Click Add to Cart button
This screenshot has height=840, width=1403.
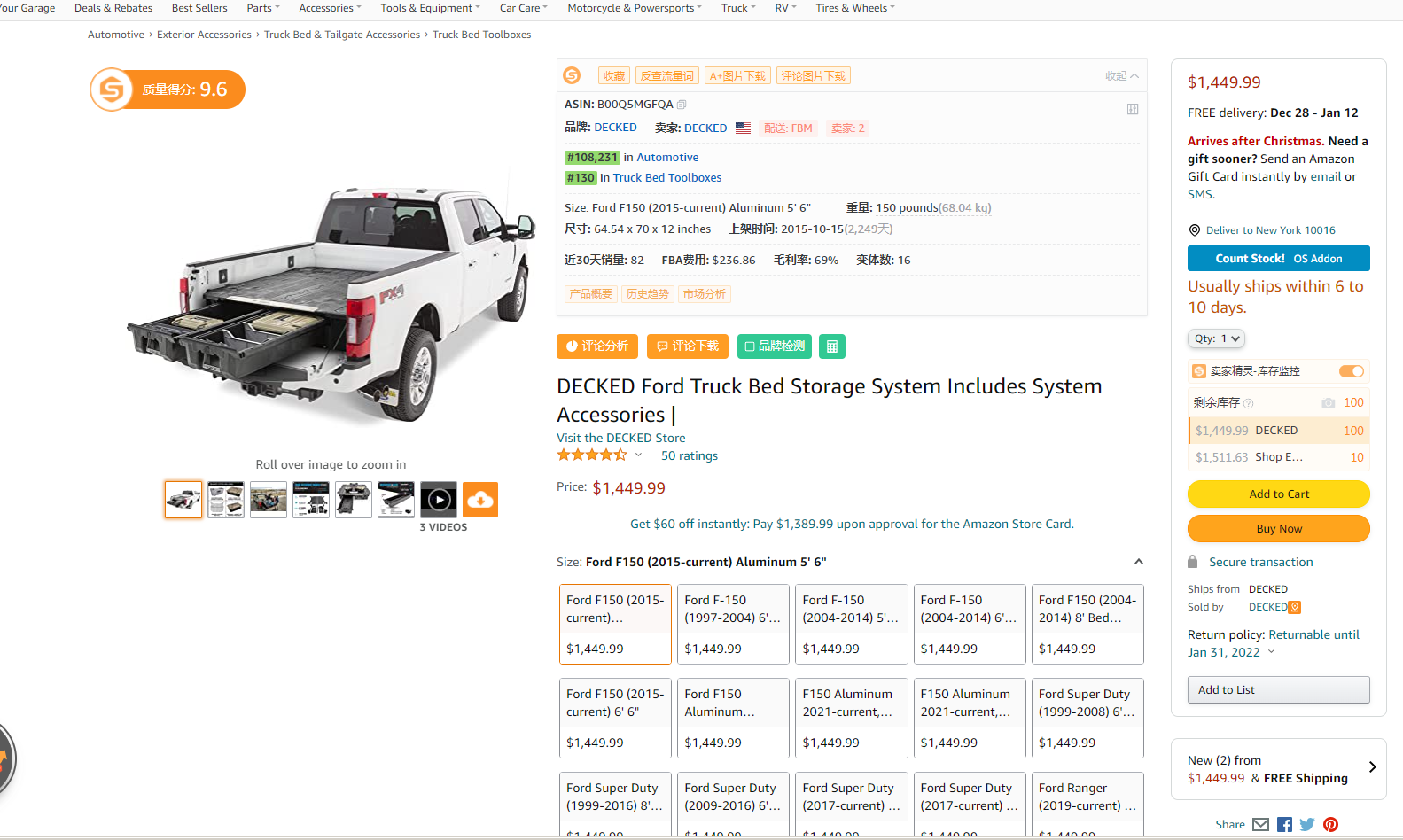tap(1279, 494)
